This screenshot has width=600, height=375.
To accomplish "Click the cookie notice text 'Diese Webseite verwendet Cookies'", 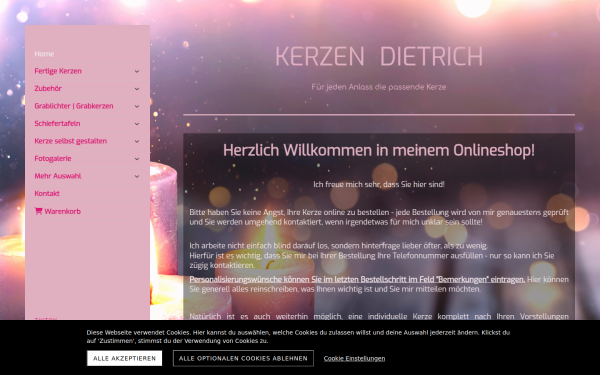I will (x=298, y=337).
